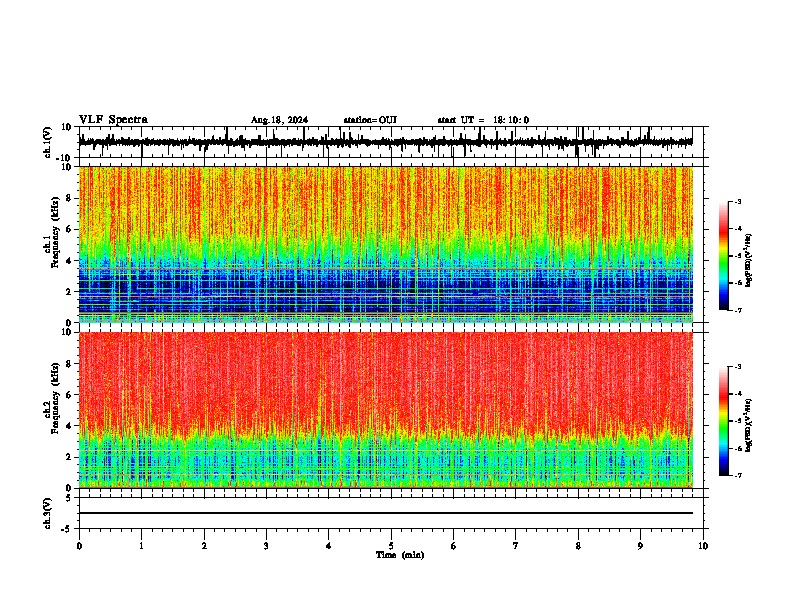Image resolution: width=792 pixels, height=612 pixels.
Task: Click time-axis tick label "2"
Action: tap(204, 546)
